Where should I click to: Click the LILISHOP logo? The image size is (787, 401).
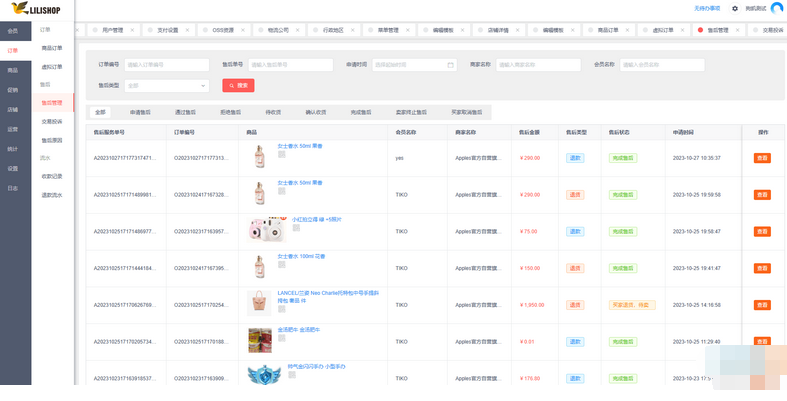coord(35,8)
